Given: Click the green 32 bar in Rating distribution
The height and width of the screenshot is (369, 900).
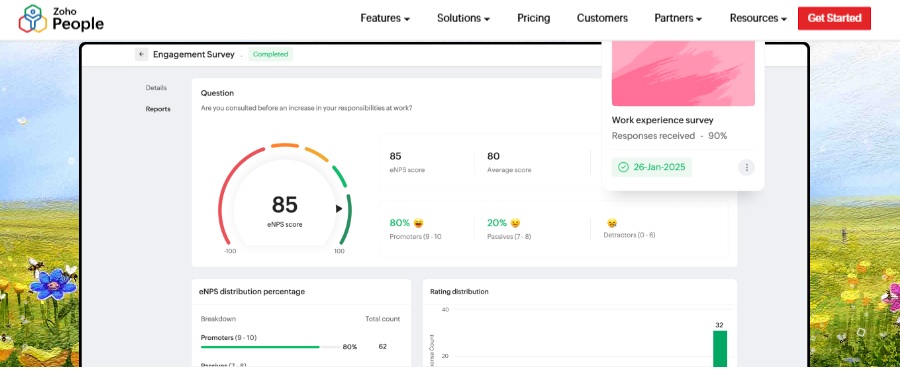Looking at the screenshot, I should click(720, 349).
